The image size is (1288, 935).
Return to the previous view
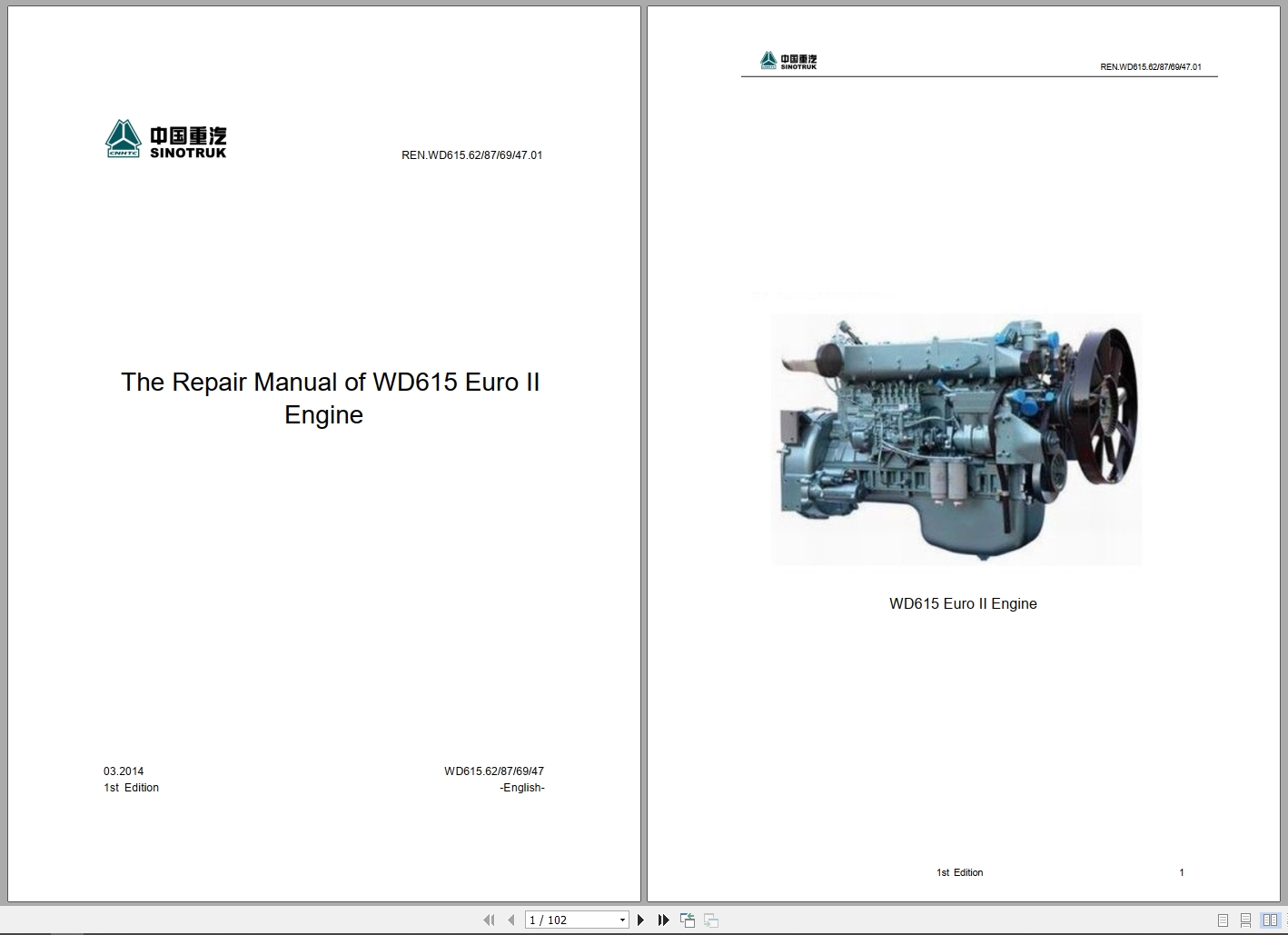click(688, 920)
